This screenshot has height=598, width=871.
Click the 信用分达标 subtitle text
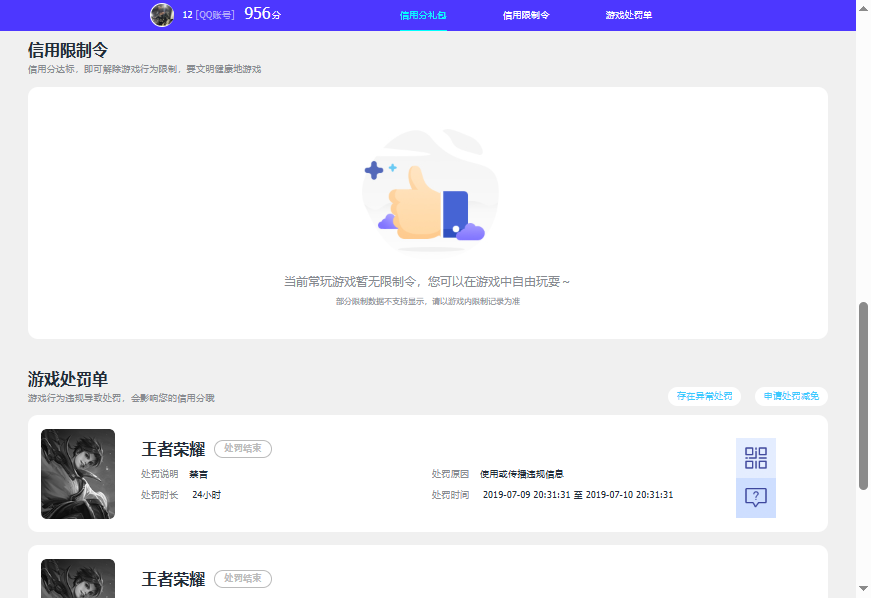coord(144,69)
